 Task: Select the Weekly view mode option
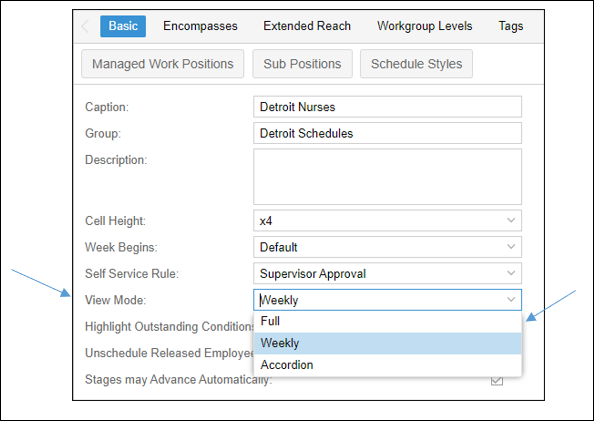[x=387, y=343]
